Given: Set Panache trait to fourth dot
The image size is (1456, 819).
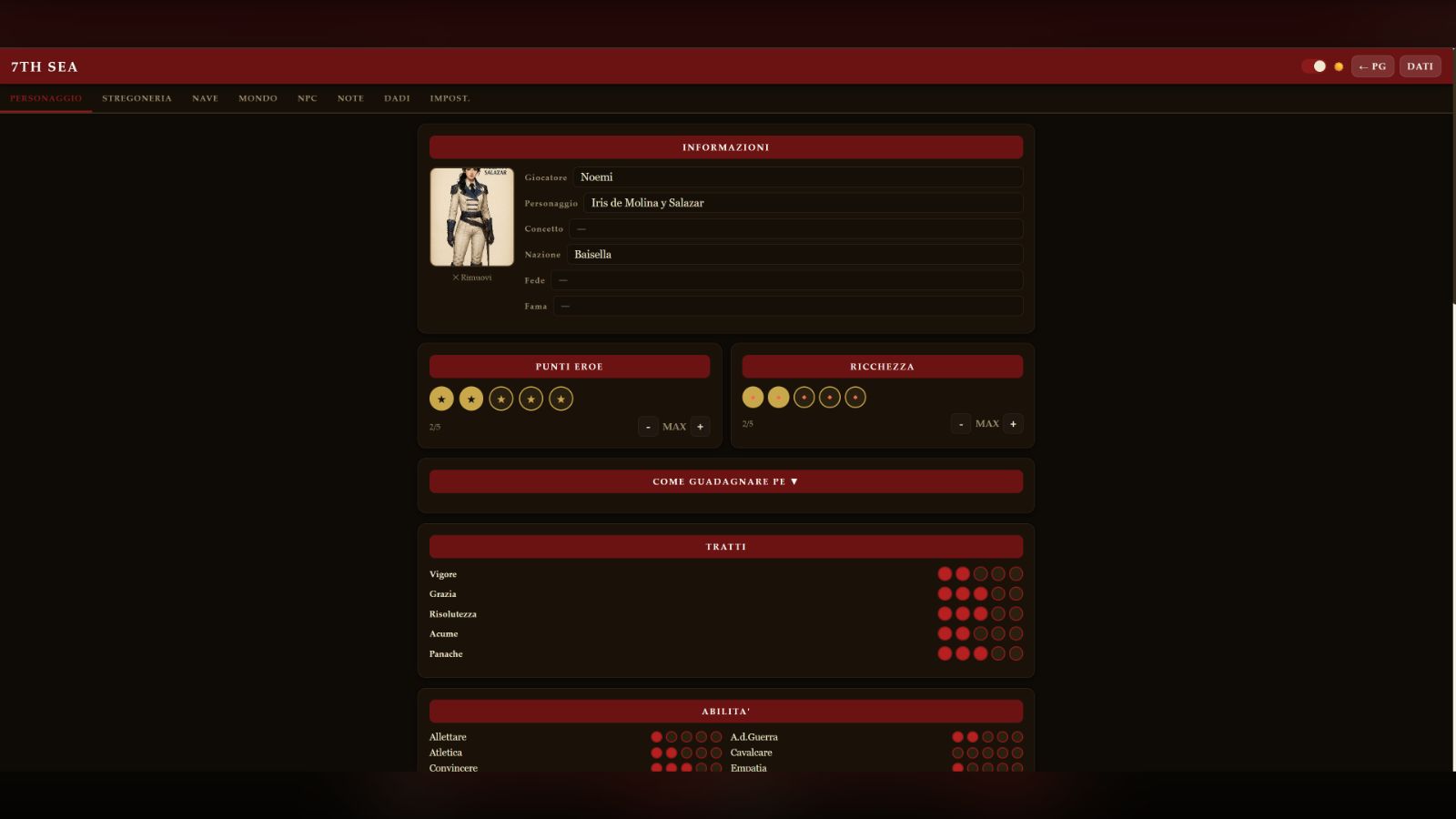Looking at the screenshot, I should click(x=997, y=653).
